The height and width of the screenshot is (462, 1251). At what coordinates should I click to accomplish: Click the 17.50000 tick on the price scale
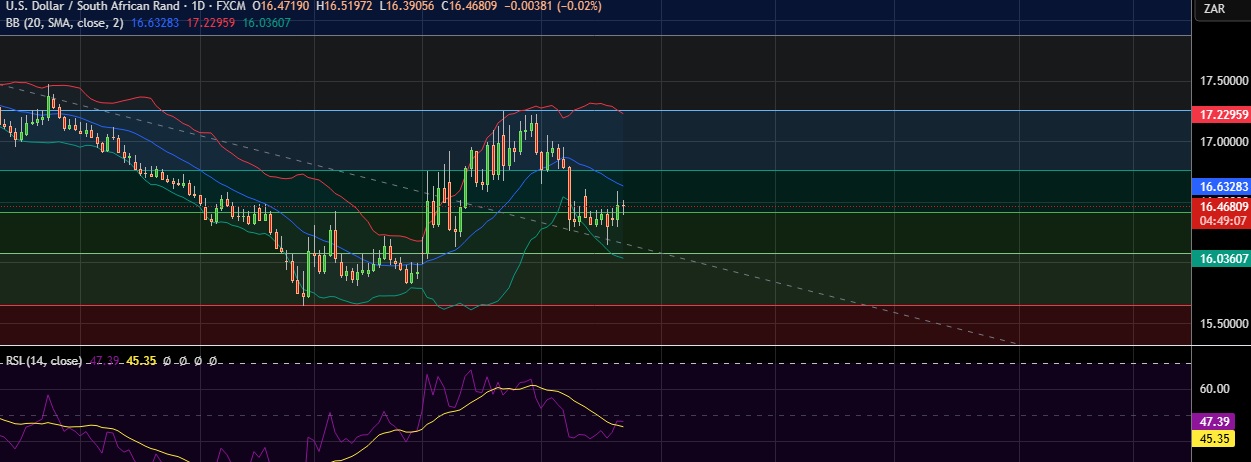coord(1222,80)
